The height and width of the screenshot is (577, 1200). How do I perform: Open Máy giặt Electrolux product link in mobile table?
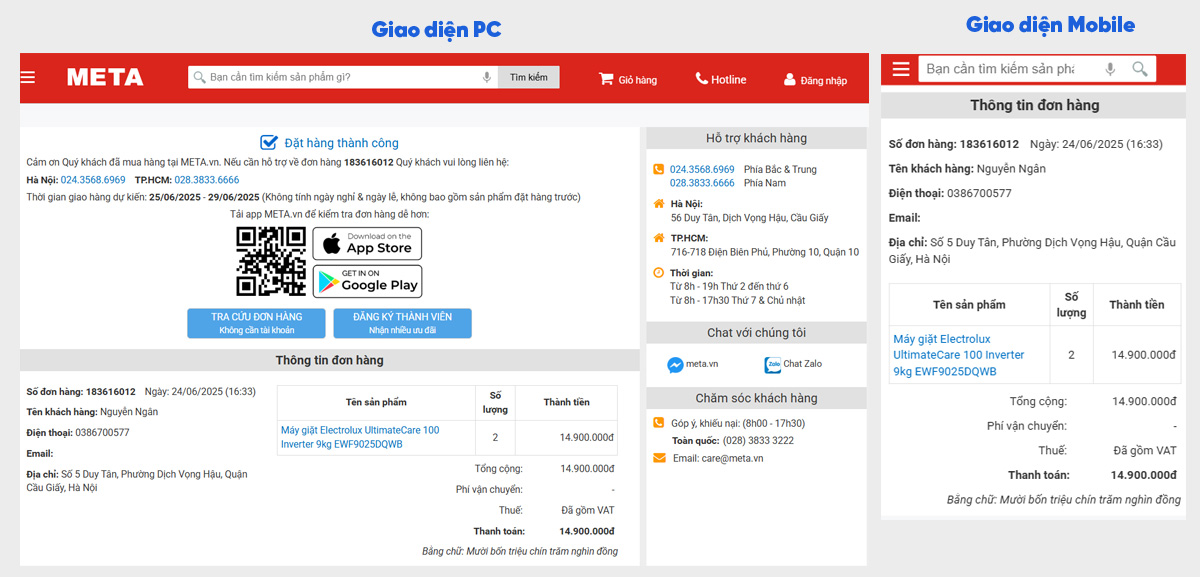[959, 355]
